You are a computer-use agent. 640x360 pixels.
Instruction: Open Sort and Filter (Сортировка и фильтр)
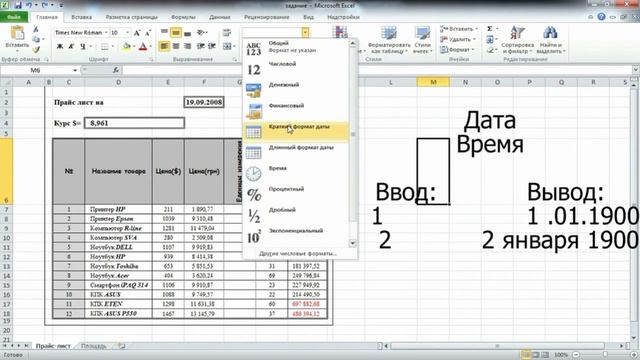point(518,40)
